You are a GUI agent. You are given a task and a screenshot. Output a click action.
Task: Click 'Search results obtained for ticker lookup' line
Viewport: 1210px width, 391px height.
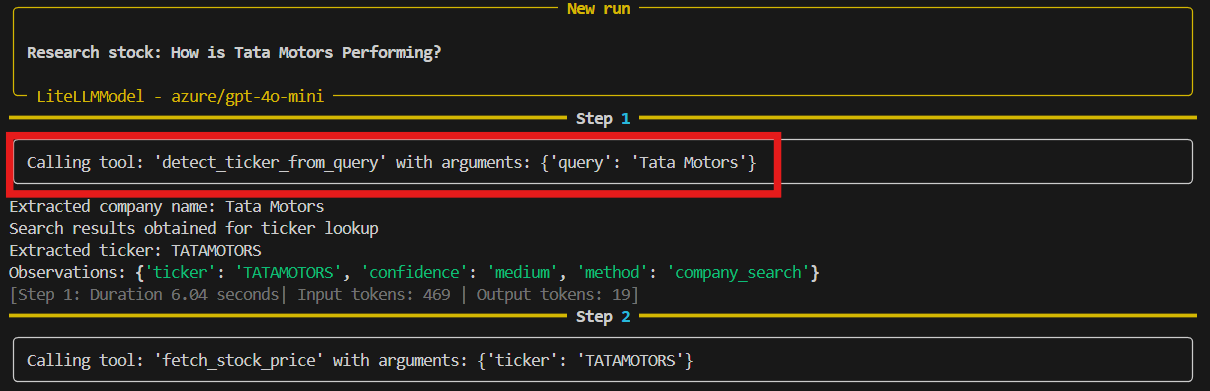click(194, 229)
